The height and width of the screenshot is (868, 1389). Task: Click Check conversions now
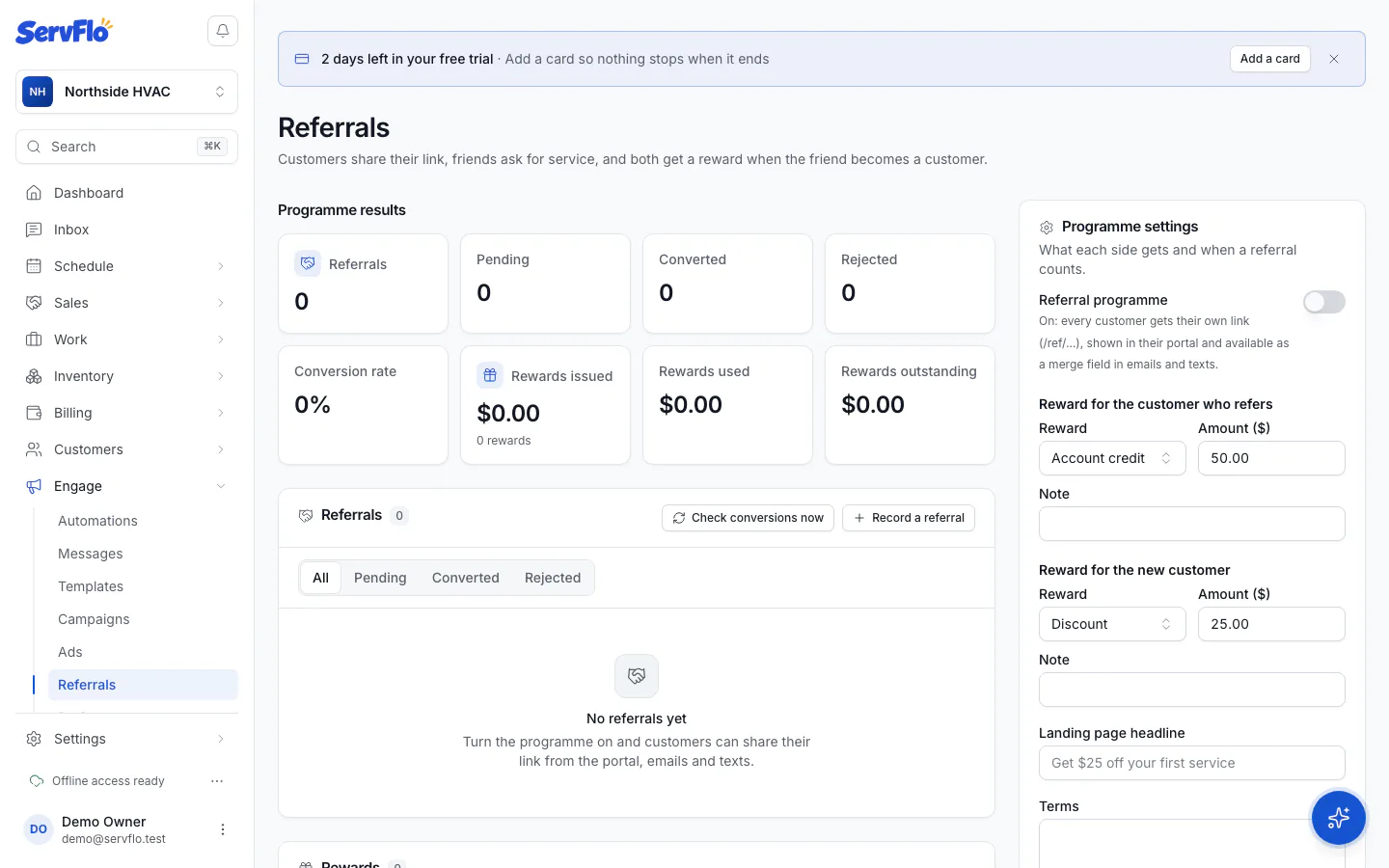[x=748, y=518]
